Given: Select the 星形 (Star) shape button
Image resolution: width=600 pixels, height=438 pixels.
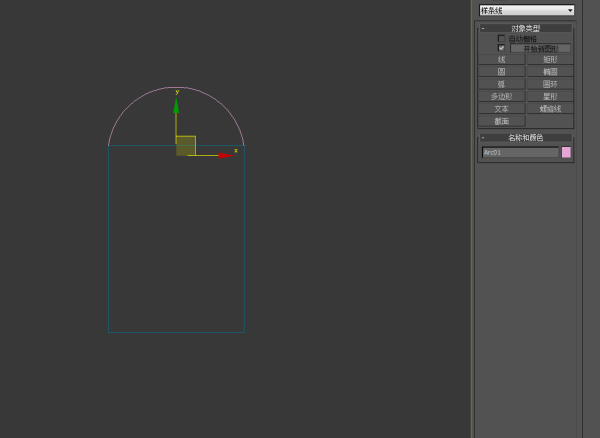Looking at the screenshot, I should click(x=550, y=96).
